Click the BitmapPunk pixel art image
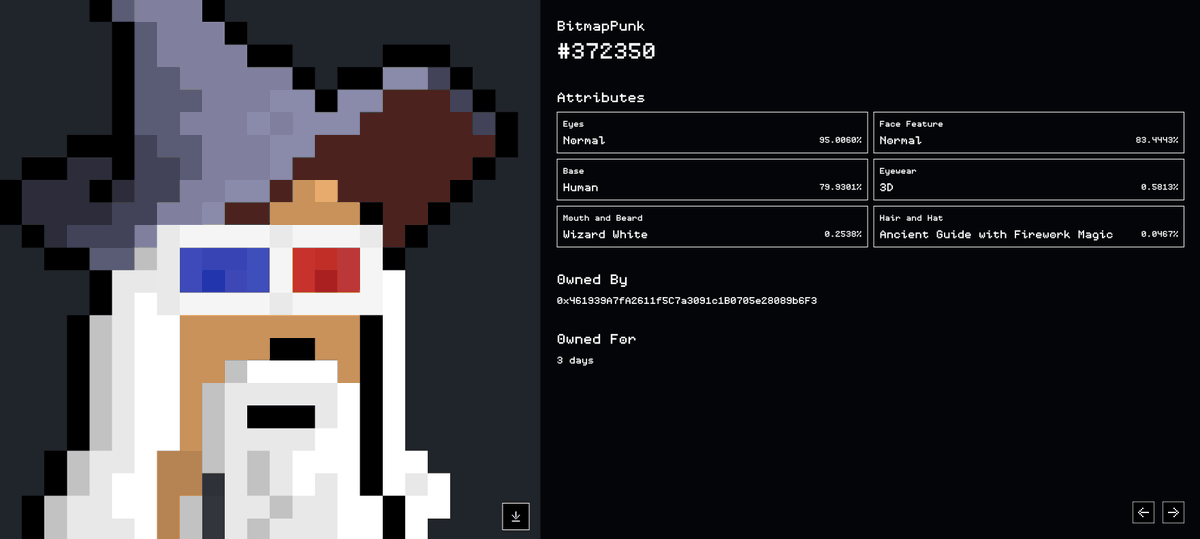 coord(270,270)
